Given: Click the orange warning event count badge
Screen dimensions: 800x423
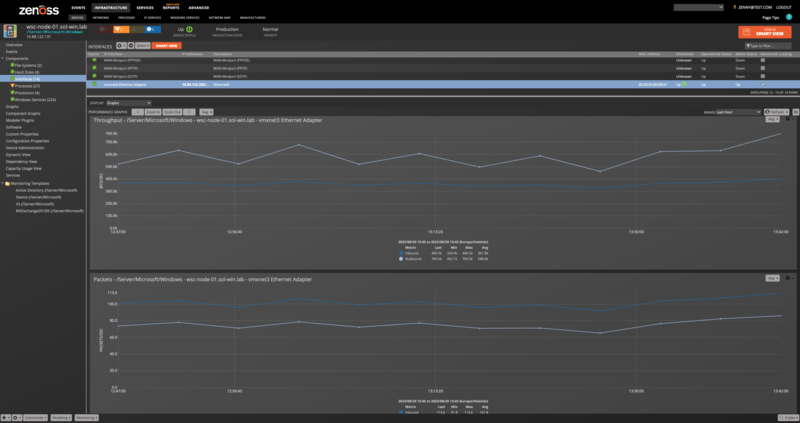Looking at the screenshot, I should click(121, 30).
